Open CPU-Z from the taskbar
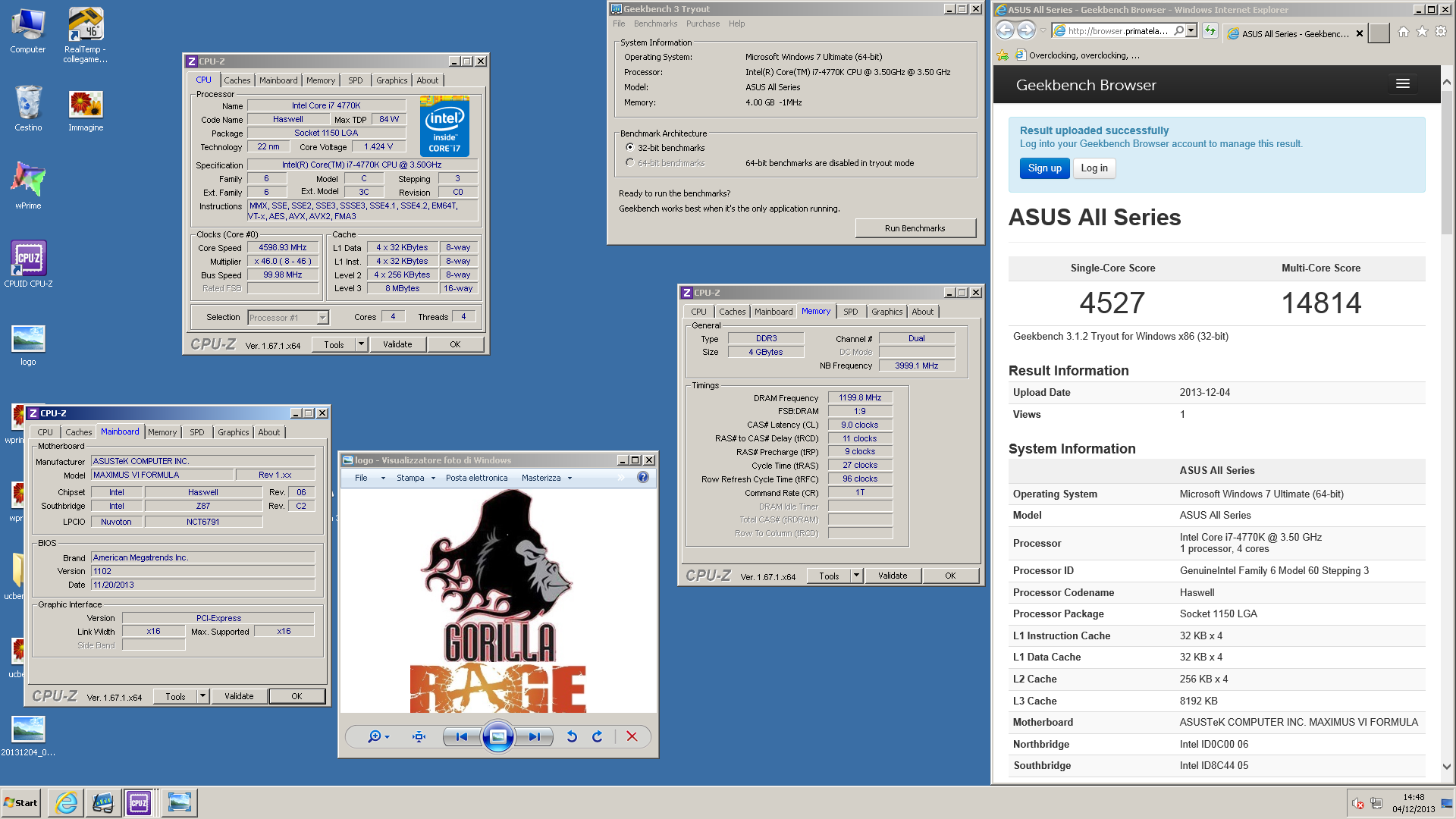 (x=139, y=802)
